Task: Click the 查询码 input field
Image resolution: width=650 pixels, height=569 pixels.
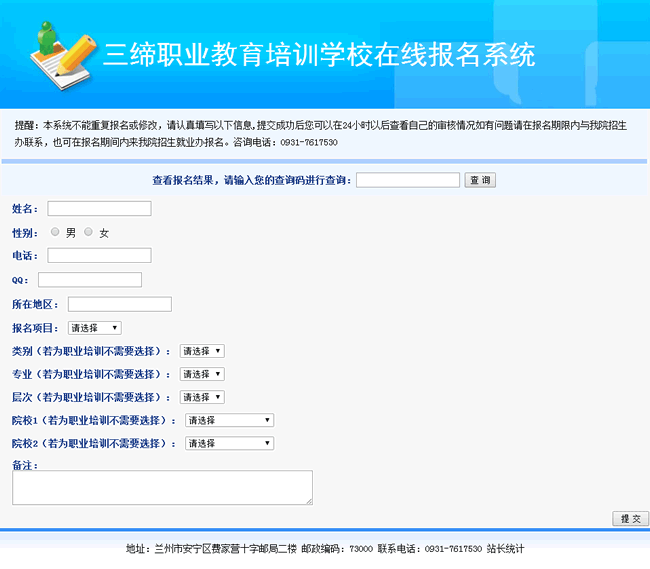Action: pos(407,180)
